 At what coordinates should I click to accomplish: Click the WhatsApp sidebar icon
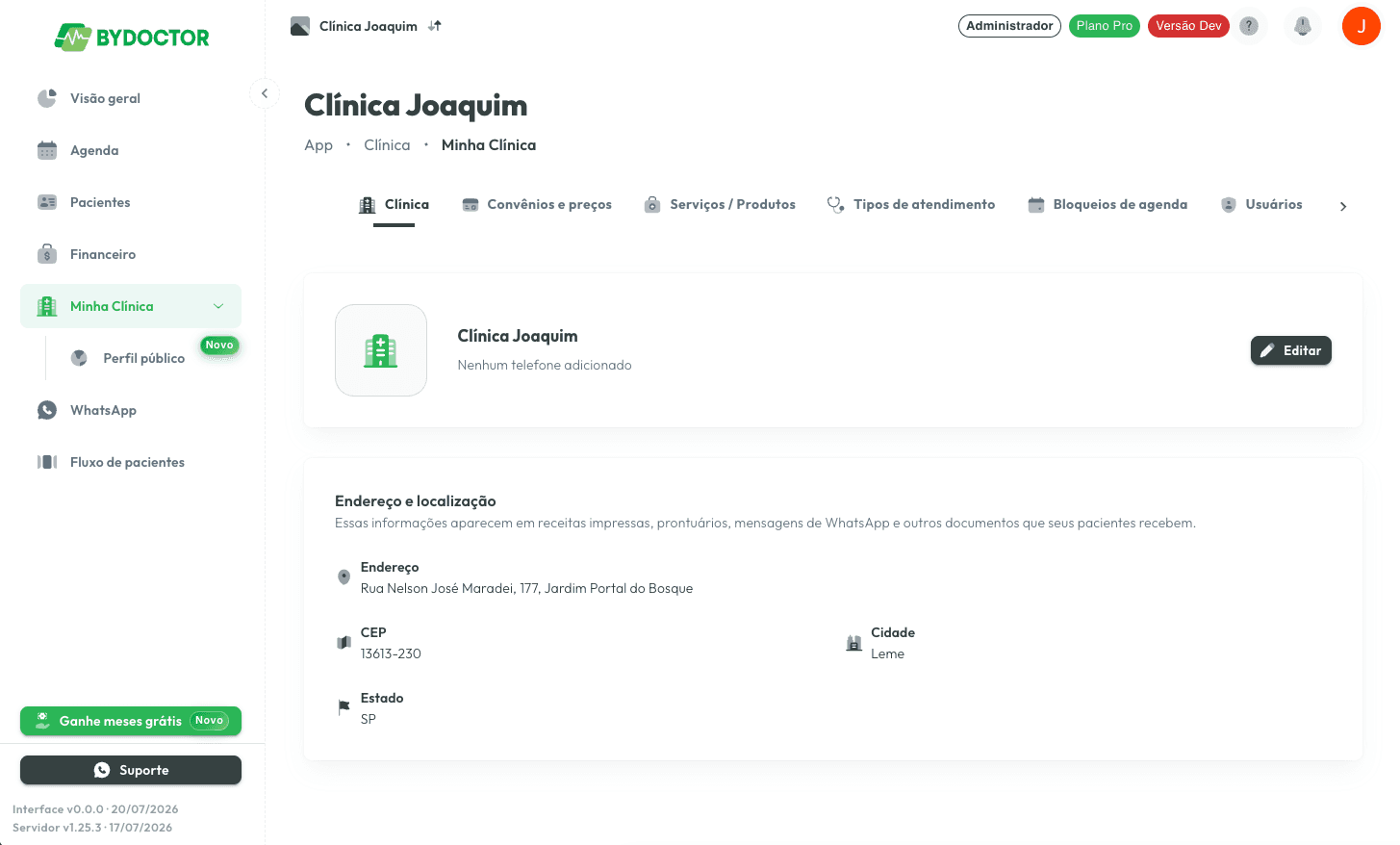pos(47,410)
